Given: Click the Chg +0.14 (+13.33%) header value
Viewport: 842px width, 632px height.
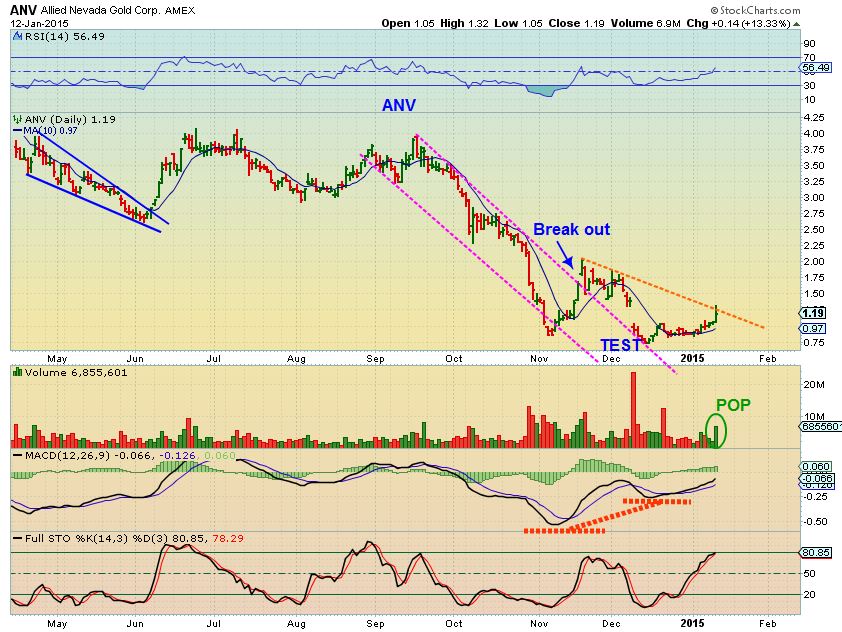Looking at the screenshot, I should click(738, 24).
